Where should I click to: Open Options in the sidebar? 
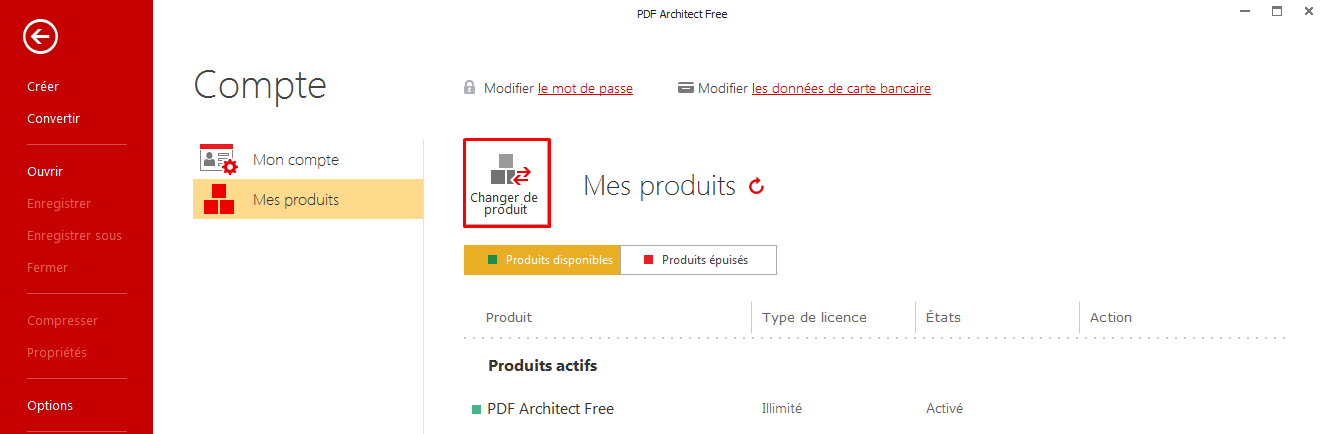50,406
